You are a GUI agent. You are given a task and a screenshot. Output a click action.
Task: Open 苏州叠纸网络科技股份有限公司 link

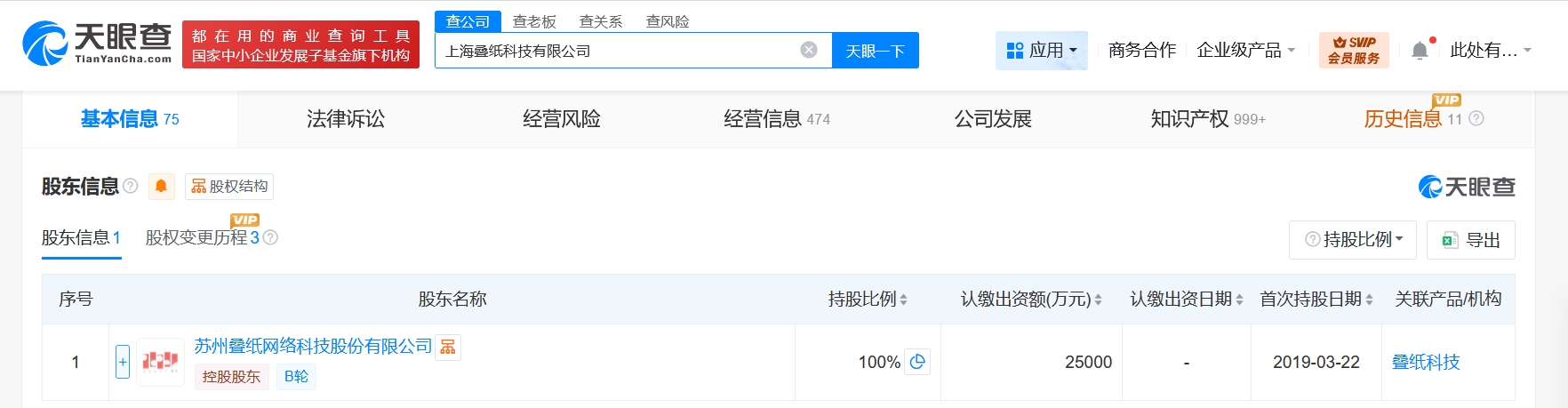pos(313,346)
